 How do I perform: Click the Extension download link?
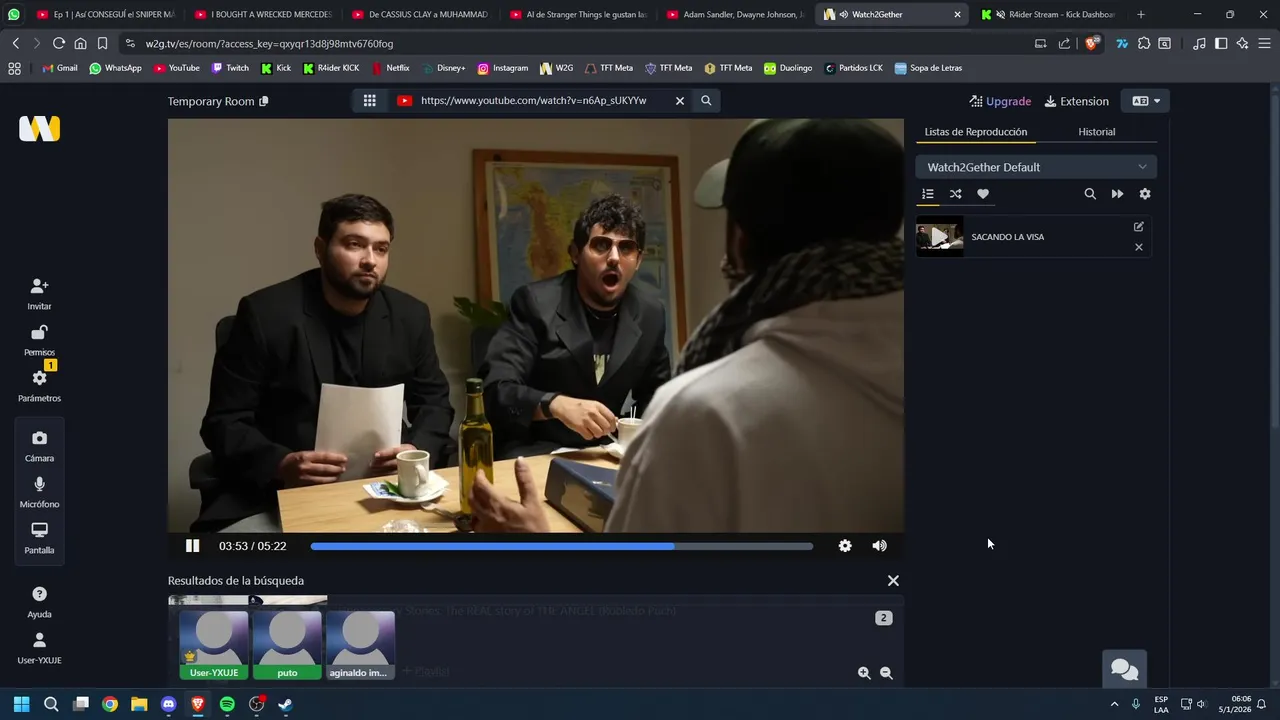pyautogui.click(x=1077, y=101)
